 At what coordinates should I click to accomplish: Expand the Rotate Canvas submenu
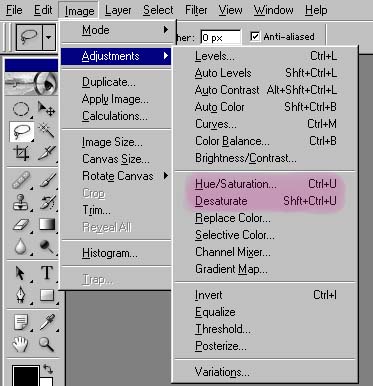pos(117,176)
